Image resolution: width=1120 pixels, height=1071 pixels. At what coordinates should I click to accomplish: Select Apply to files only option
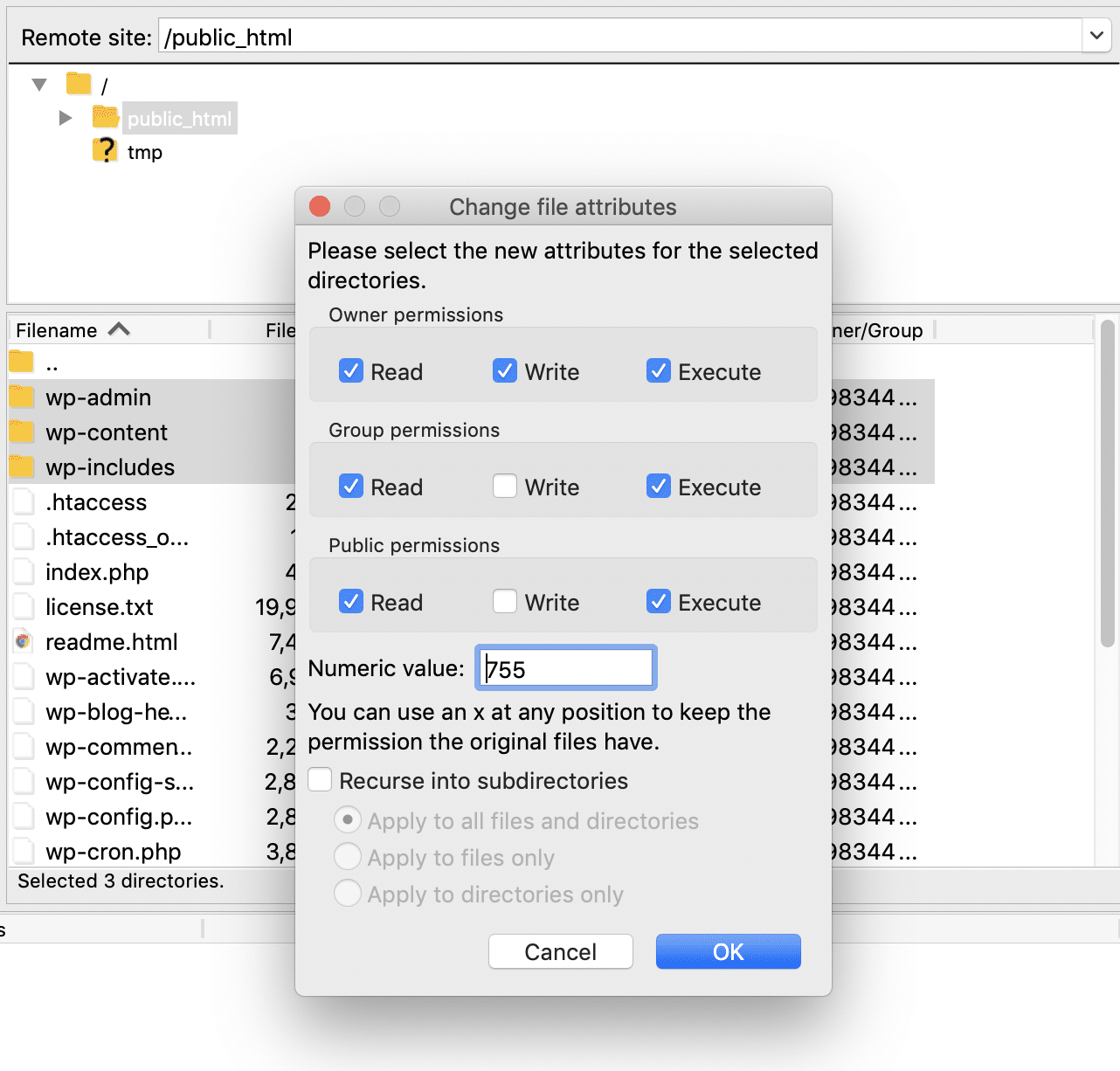click(348, 856)
